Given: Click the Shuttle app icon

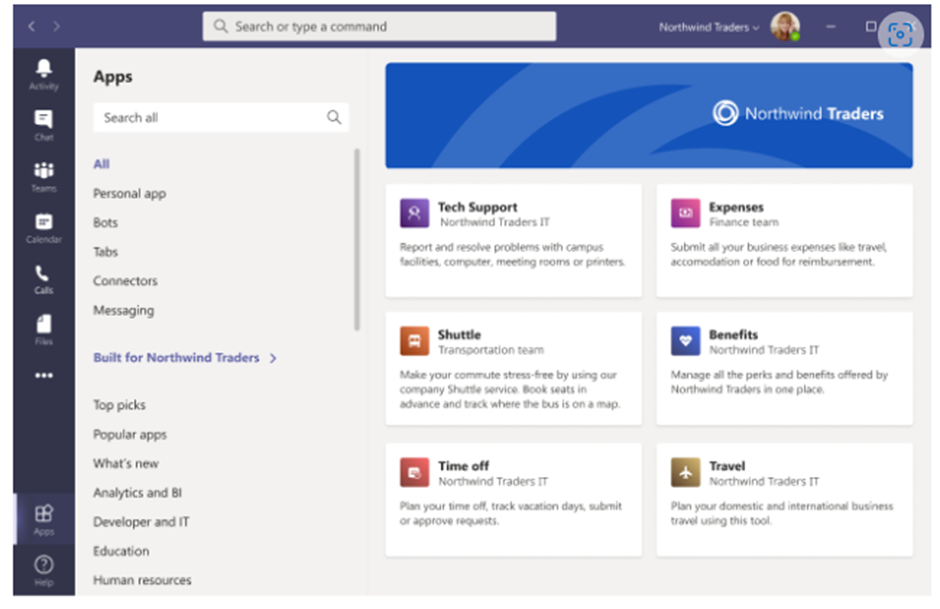Looking at the screenshot, I should click(414, 340).
